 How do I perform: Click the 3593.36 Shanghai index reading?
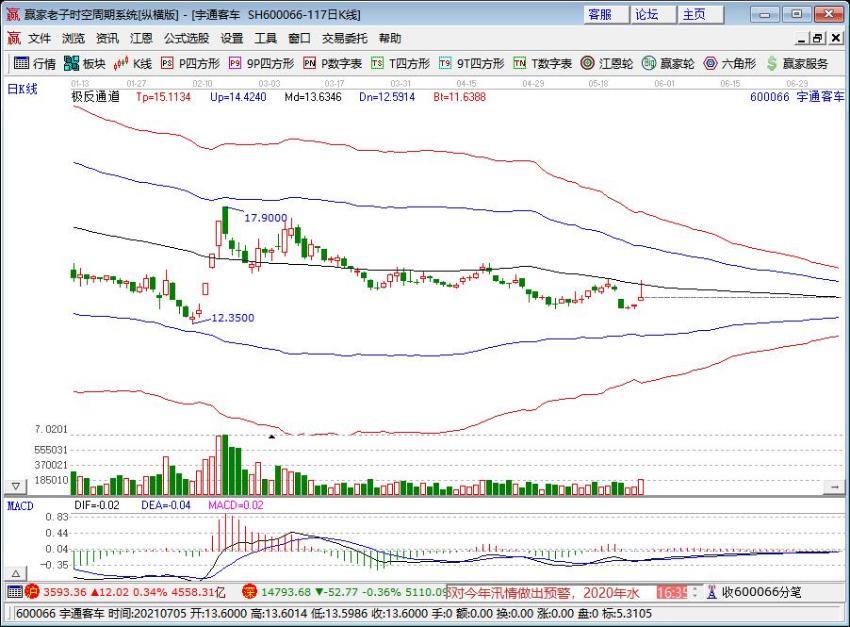pos(65,592)
